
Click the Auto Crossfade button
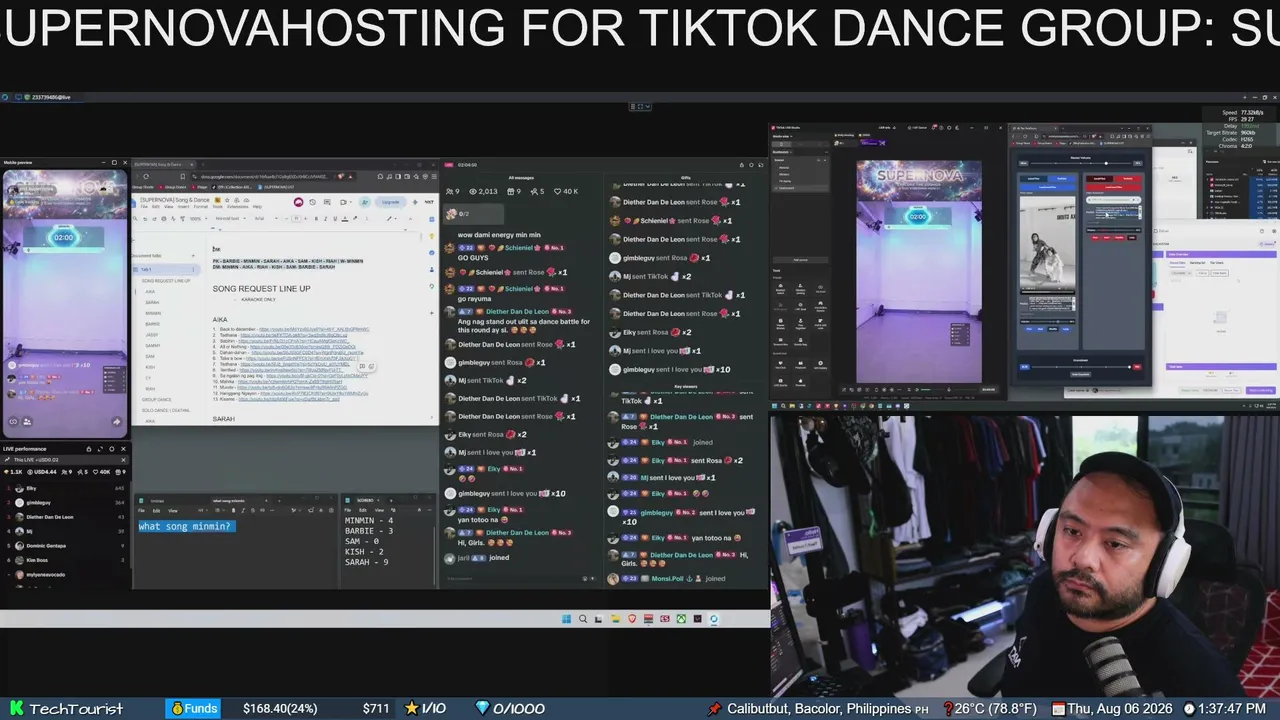[1080, 374]
